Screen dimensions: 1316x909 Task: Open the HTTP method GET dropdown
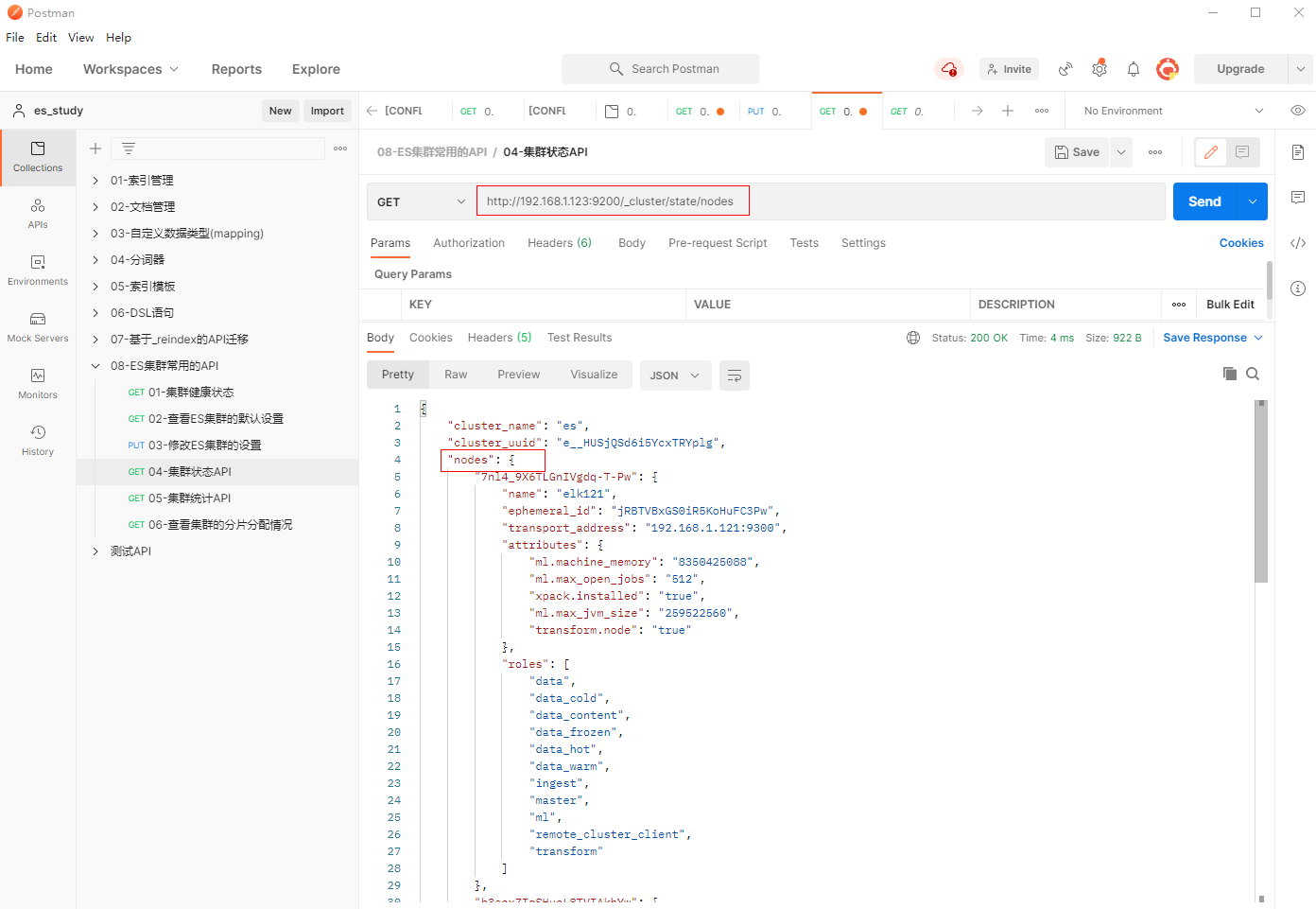[421, 201]
